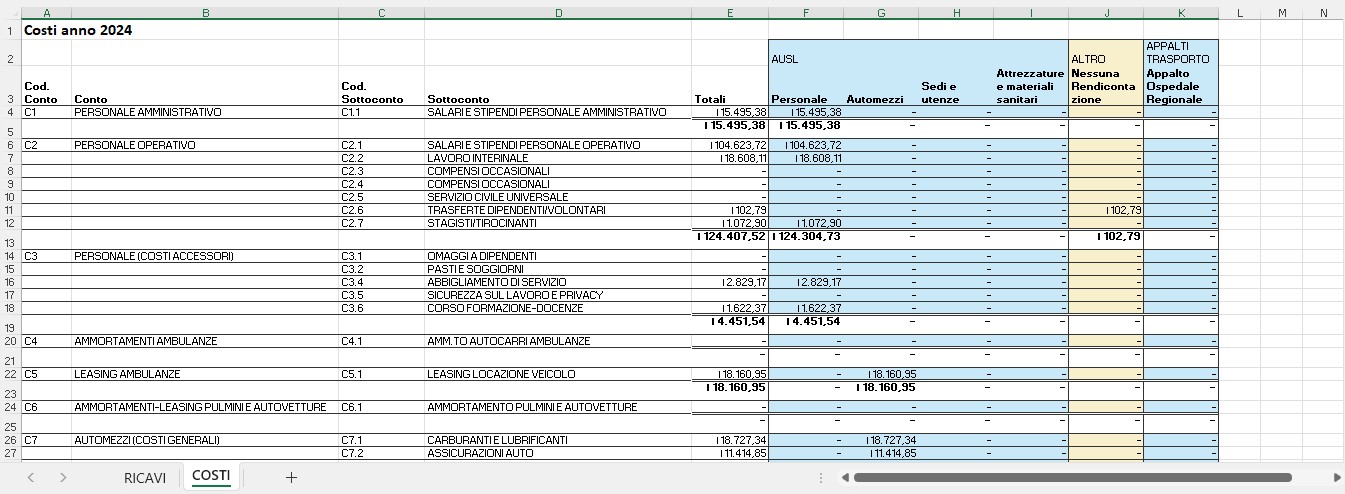Select column A header

(x=47, y=13)
